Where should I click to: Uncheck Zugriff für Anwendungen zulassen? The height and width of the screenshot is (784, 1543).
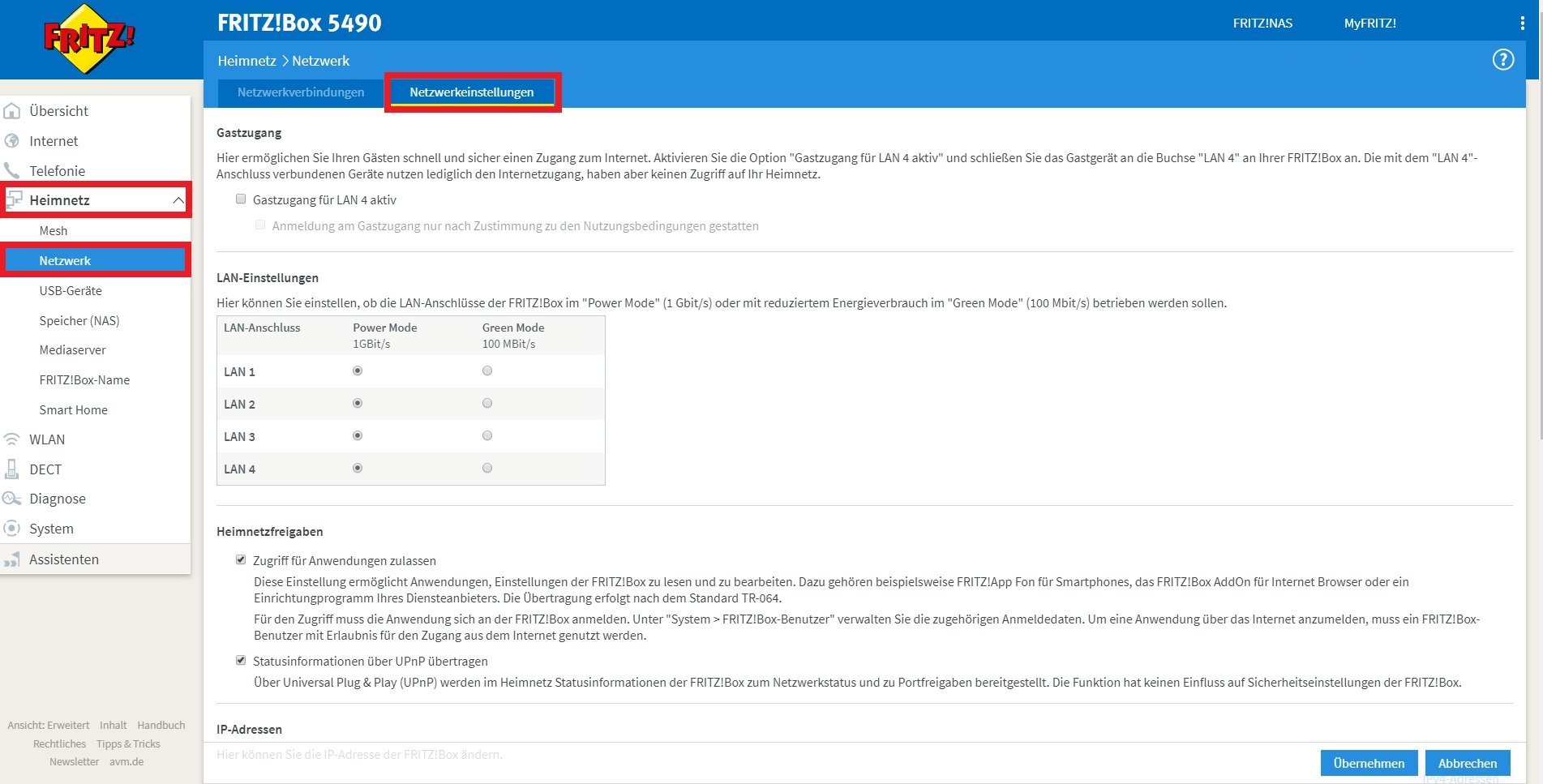[x=241, y=560]
